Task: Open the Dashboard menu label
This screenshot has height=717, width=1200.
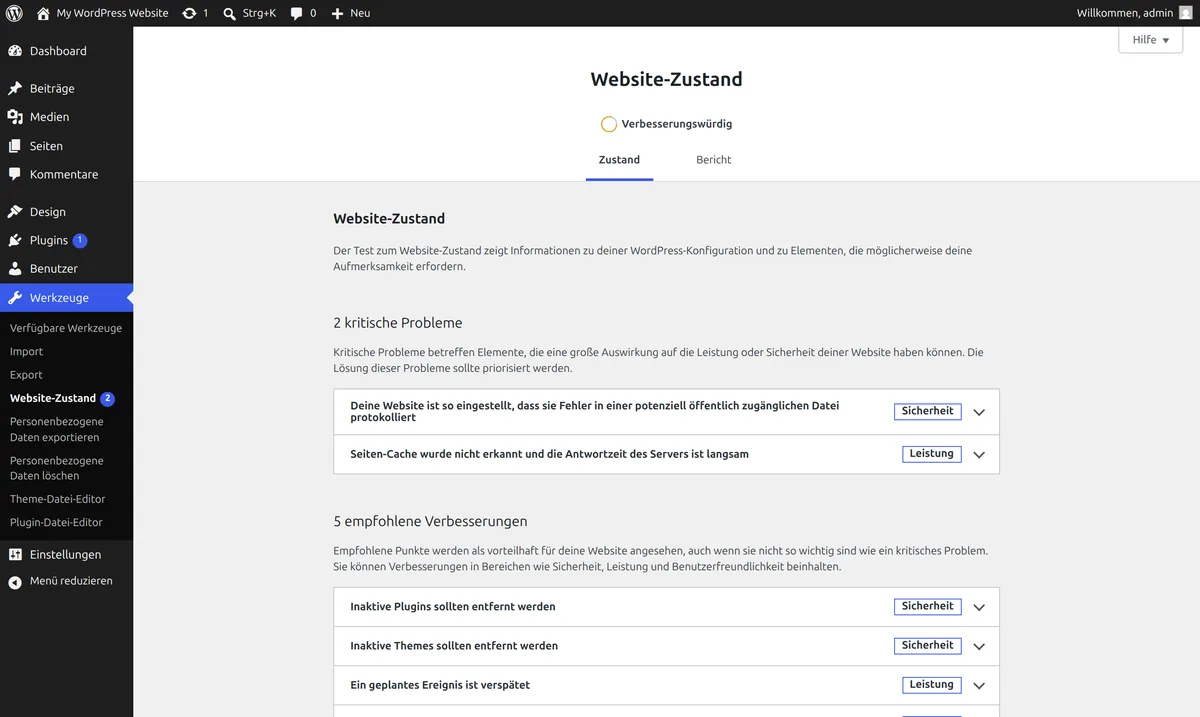Action: [58, 51]
